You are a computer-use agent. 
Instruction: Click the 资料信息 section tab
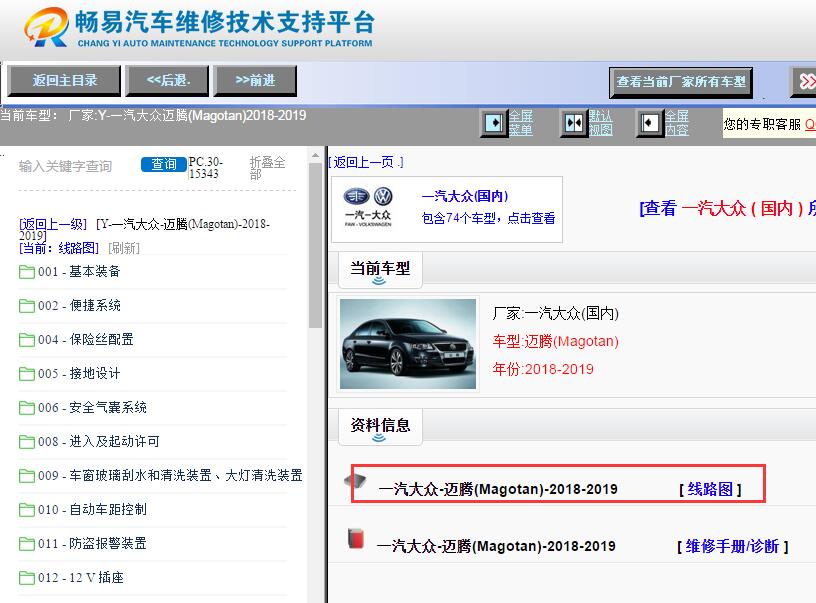[x=380, y=427]
